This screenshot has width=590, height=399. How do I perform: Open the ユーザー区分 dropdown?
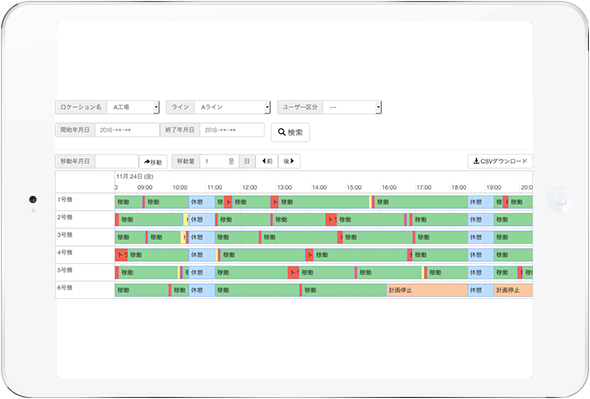click(352, 107)
